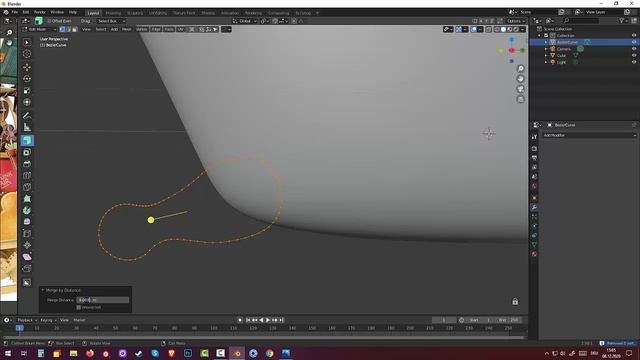Screen dimensions: 640x360
Task: Open the Global transform orientation dropdown
Action: pos(244,21)
